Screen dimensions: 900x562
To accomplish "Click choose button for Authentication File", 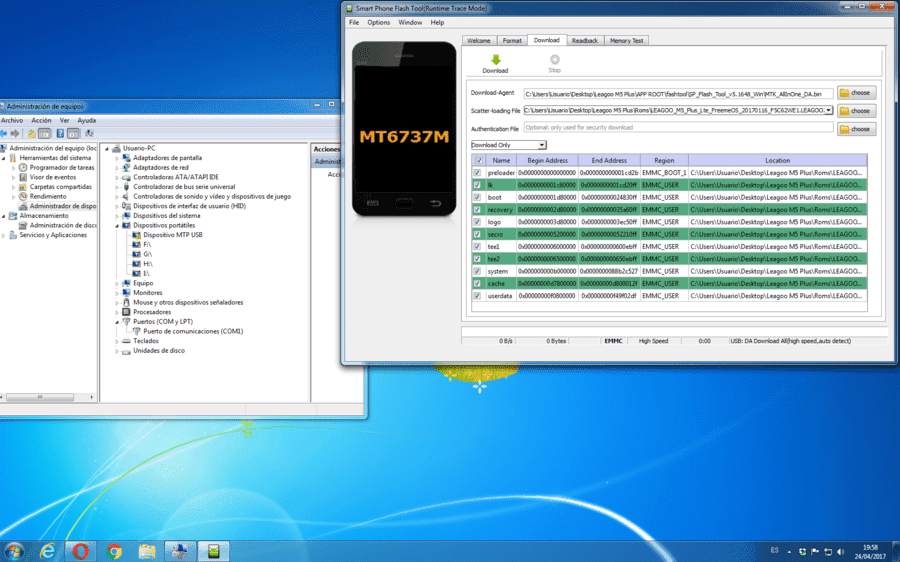I will tap(856, 129).
